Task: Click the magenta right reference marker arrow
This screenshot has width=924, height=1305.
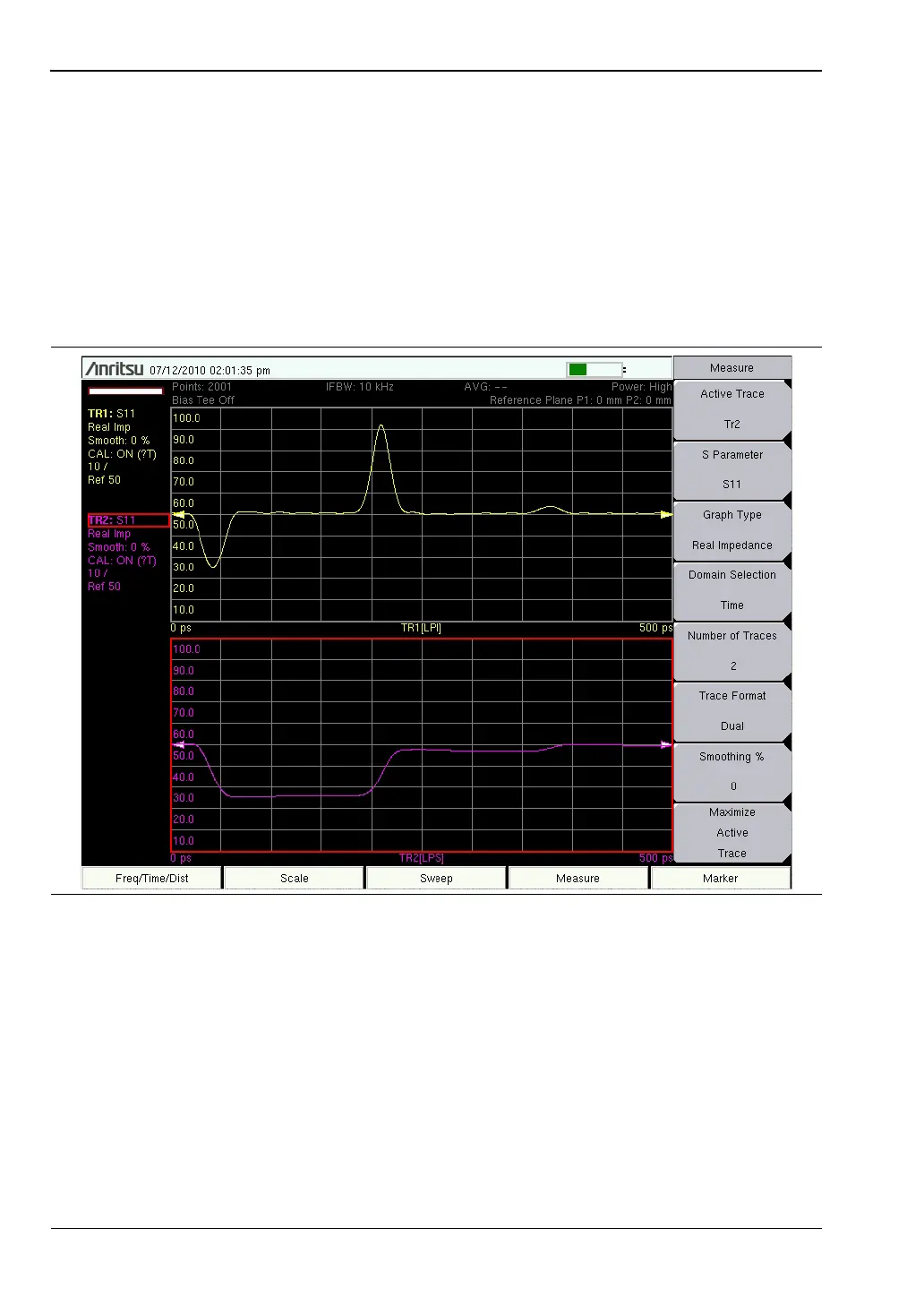Action: [665, 744]
